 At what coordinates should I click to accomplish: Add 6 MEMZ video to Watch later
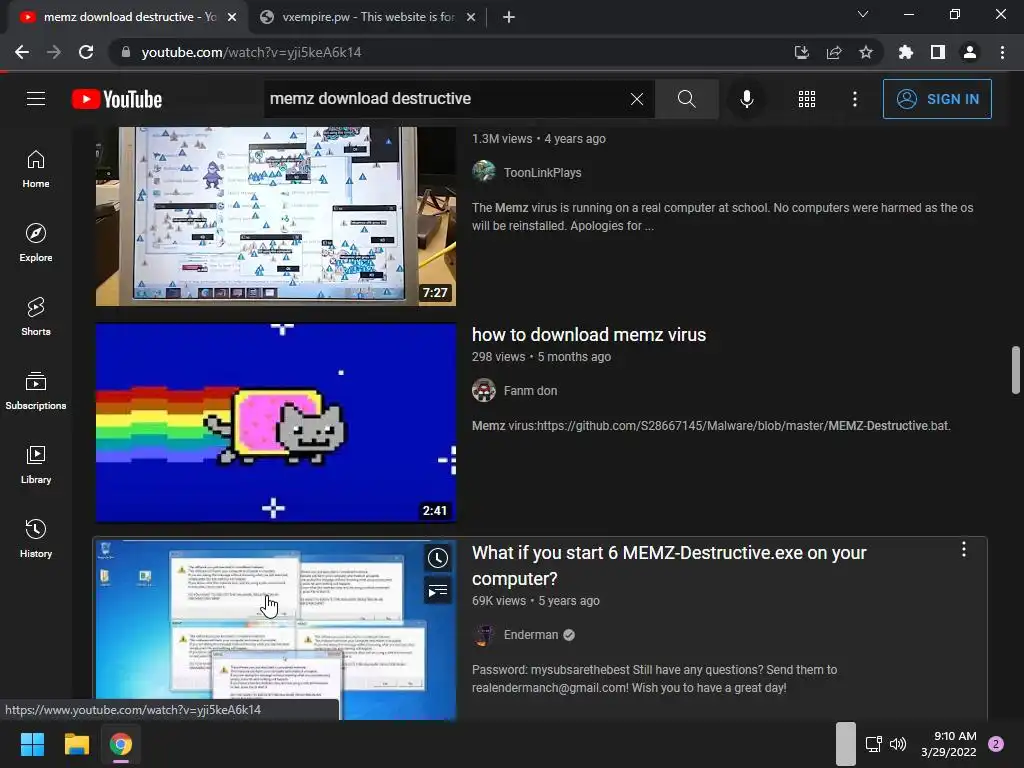[438, 558]
